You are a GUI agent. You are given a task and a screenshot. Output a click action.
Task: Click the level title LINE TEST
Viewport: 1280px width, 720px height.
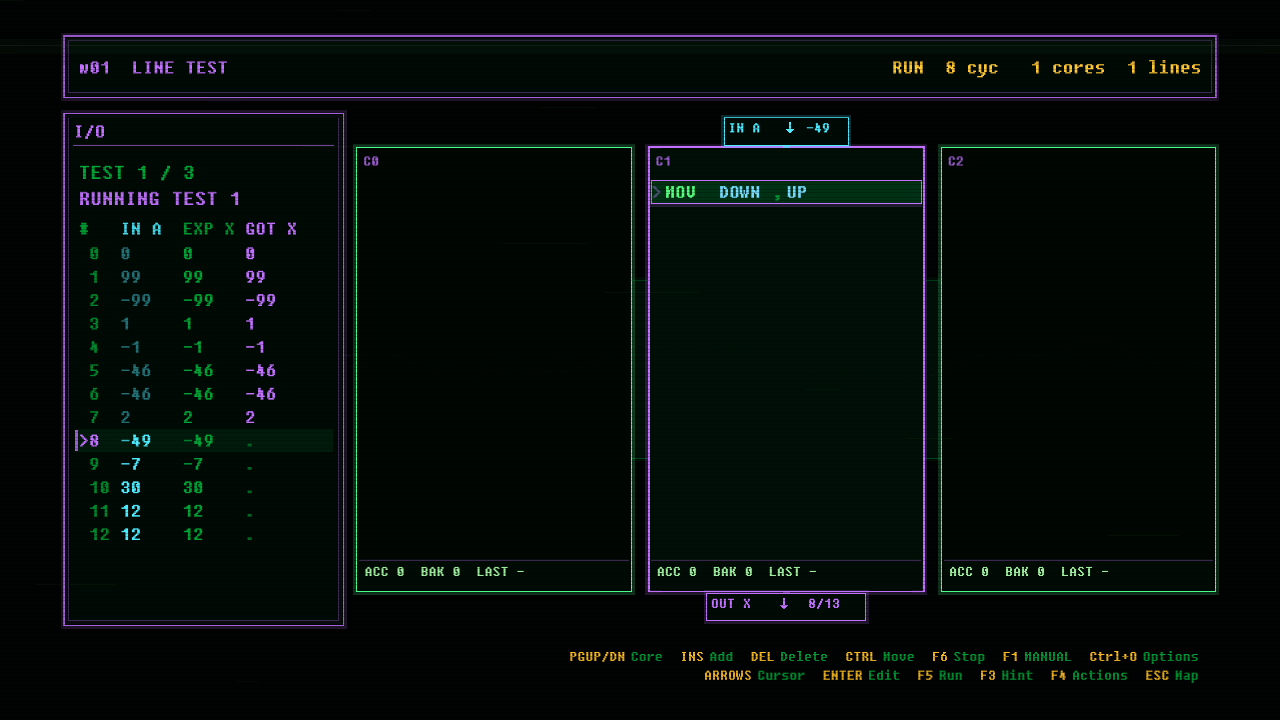pyautogui.click(x=180, y=68)
